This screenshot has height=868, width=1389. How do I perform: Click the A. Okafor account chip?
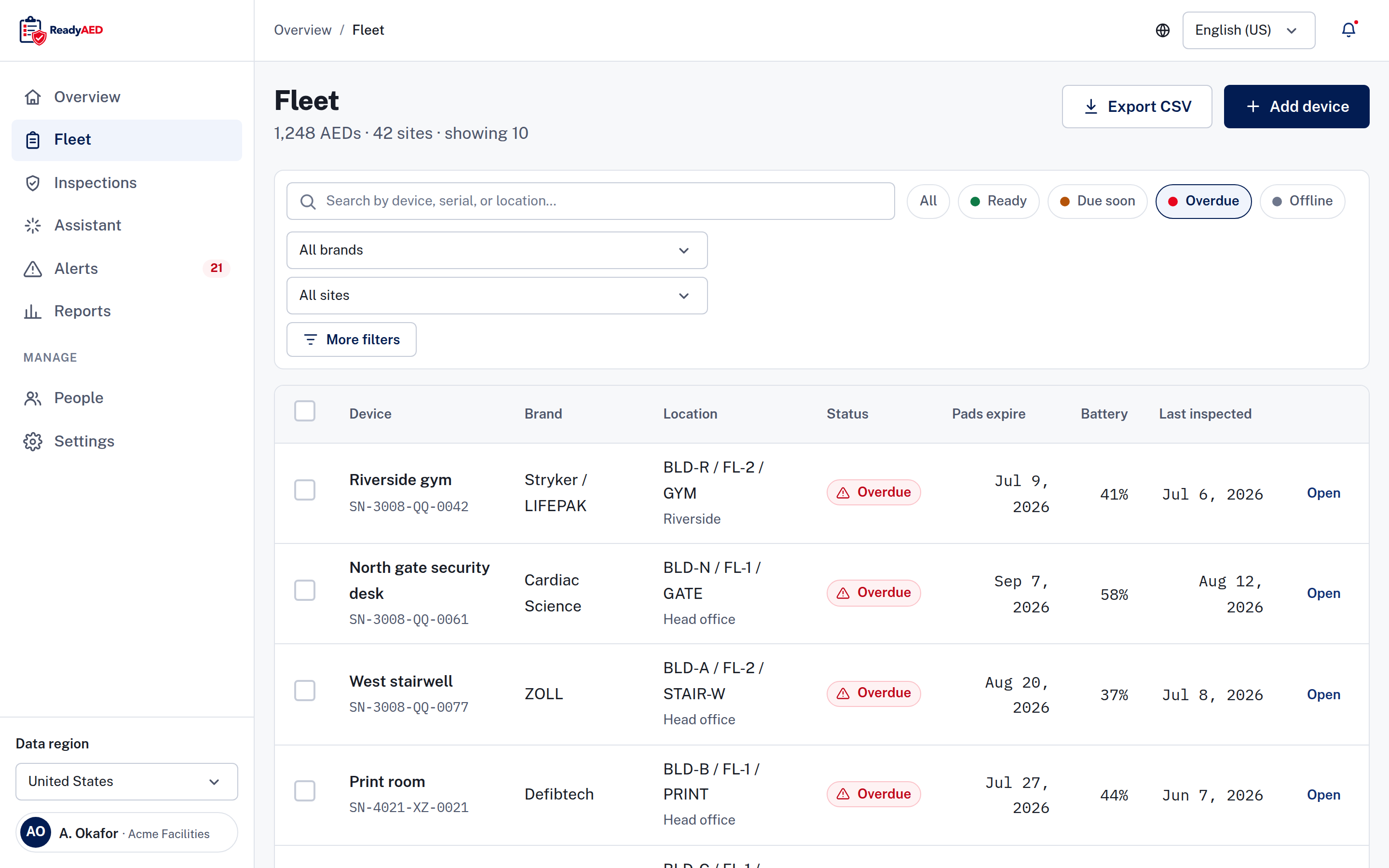pyautogui.click(x=127, y=832)
